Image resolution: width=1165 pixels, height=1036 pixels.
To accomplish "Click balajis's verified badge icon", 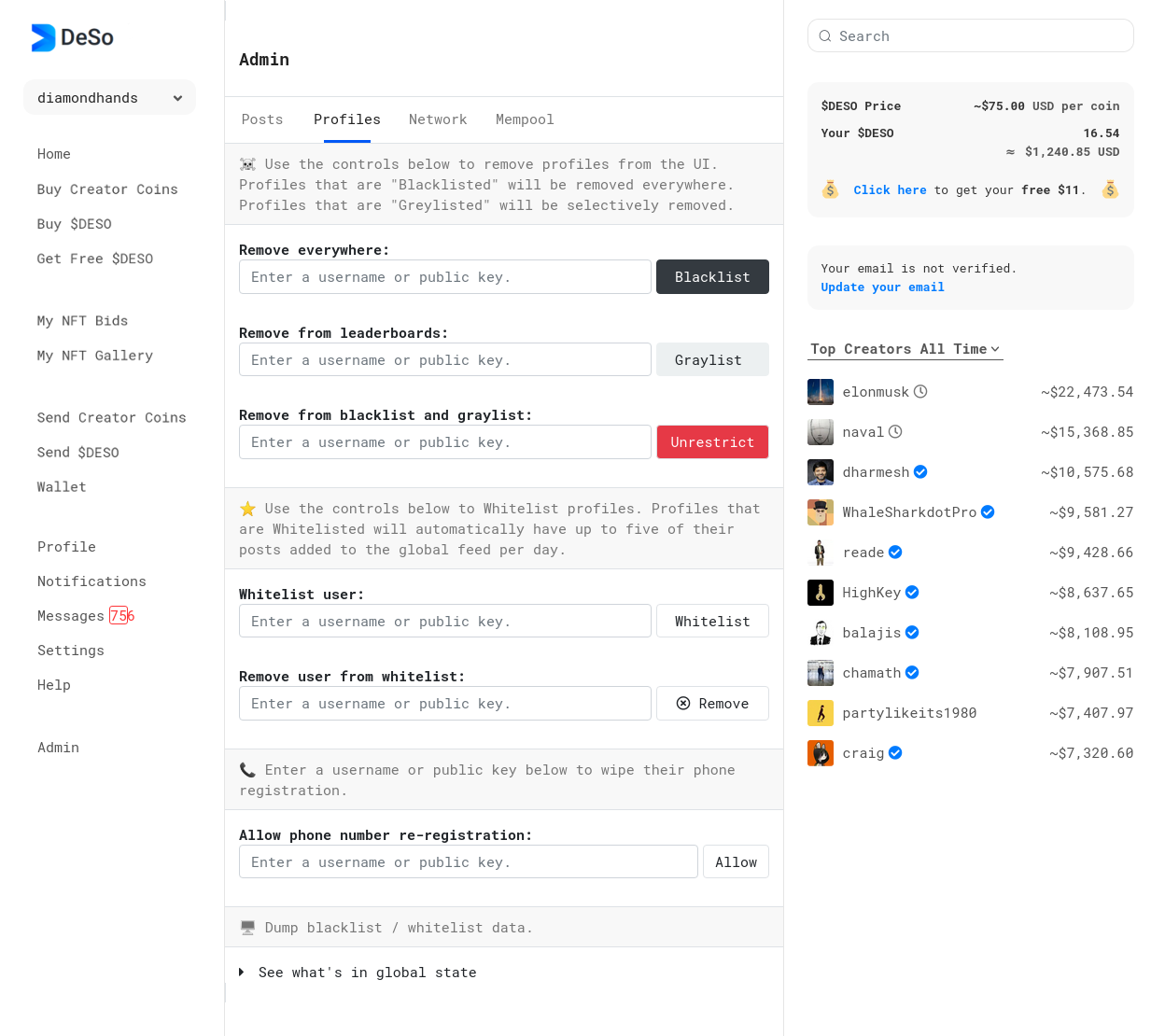I will [x=912, y=633].
